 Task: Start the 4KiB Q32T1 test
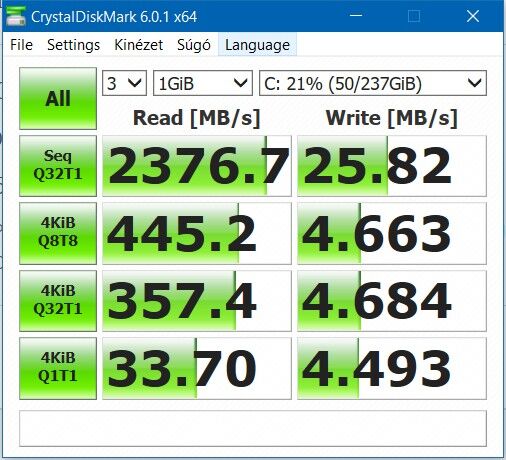(58, 301)
